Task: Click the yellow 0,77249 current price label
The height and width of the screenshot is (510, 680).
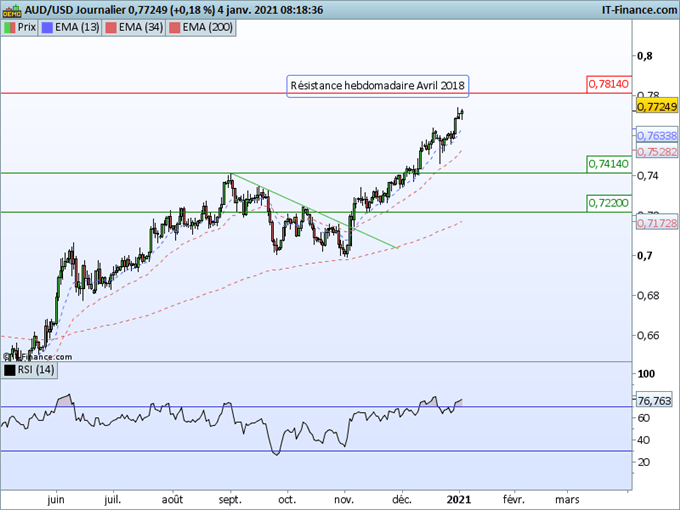Action: [657, 106]
